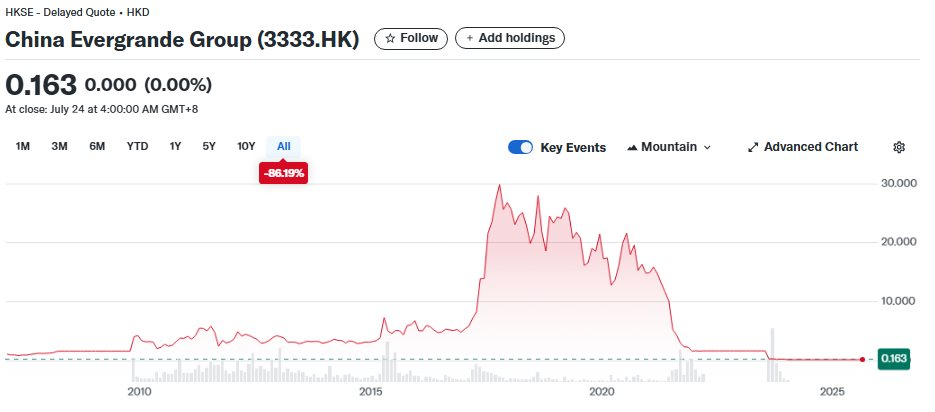
Task: Open chart settings gear icon
Action: tap(898, 147)
